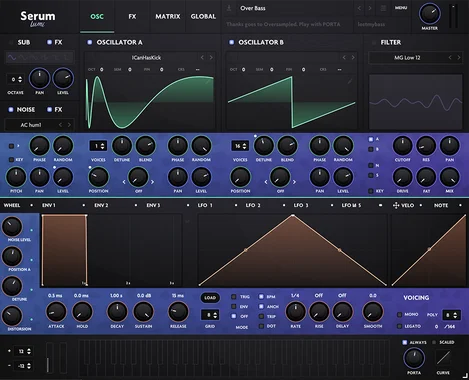Toggle LFO BPM sync
The width and height of the screenshot is (469, 380).
tap(261, 296)
